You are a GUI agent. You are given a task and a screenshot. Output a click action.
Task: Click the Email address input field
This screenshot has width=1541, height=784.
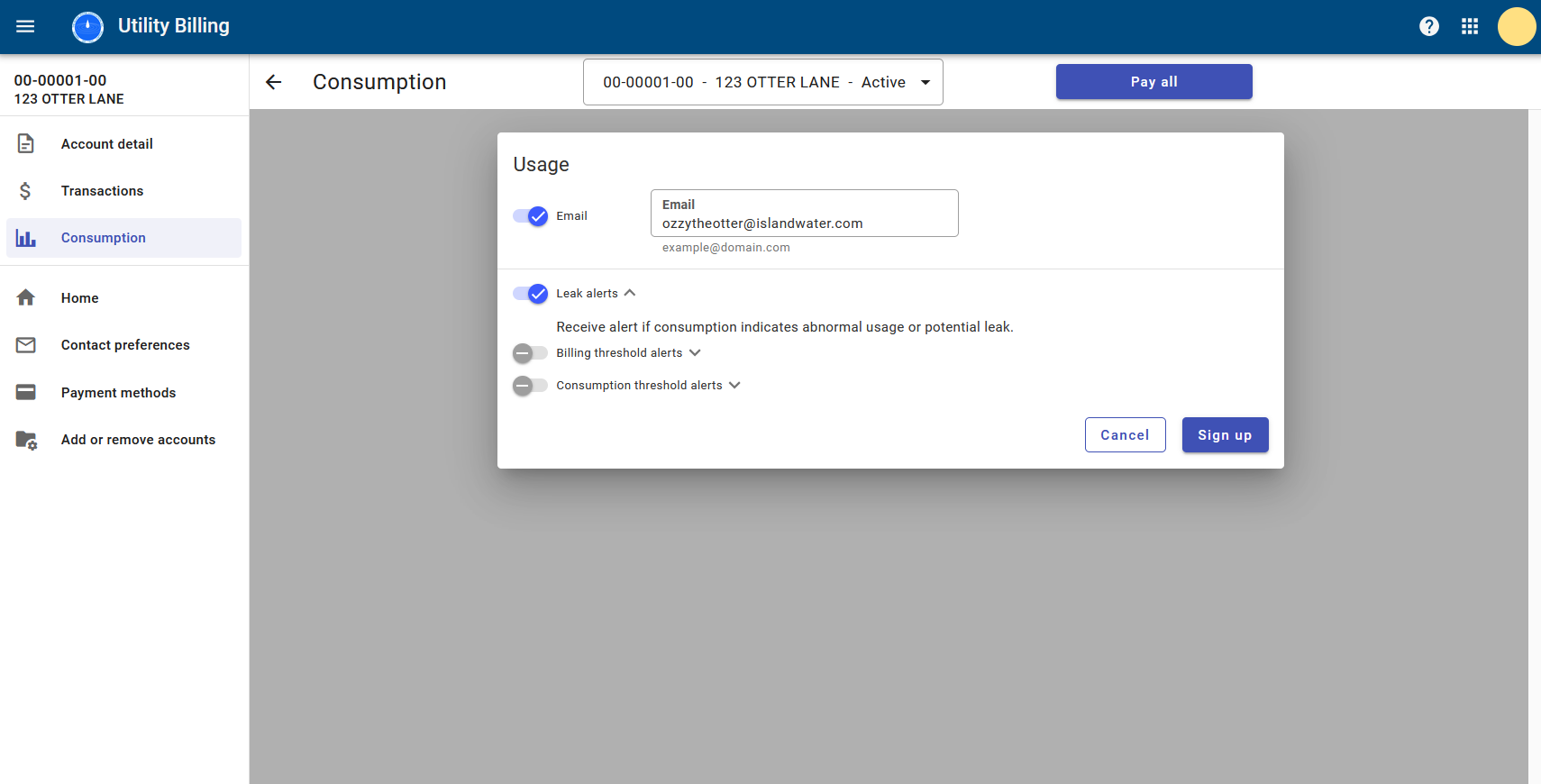[805, 214]
